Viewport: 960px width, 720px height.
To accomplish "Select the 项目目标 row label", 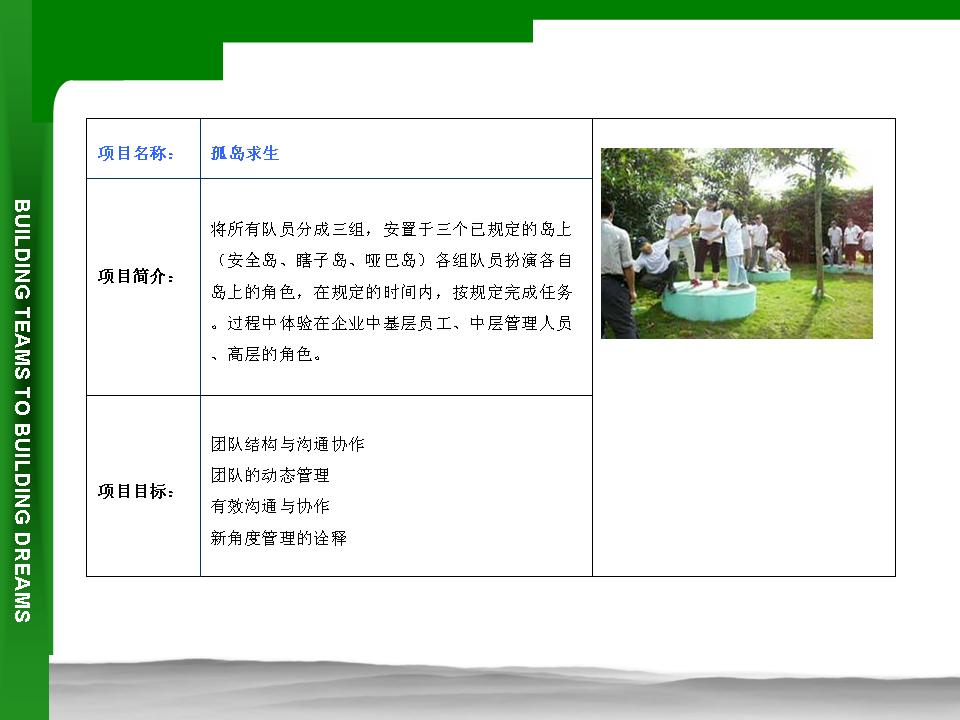I will (x=137, y=491).
